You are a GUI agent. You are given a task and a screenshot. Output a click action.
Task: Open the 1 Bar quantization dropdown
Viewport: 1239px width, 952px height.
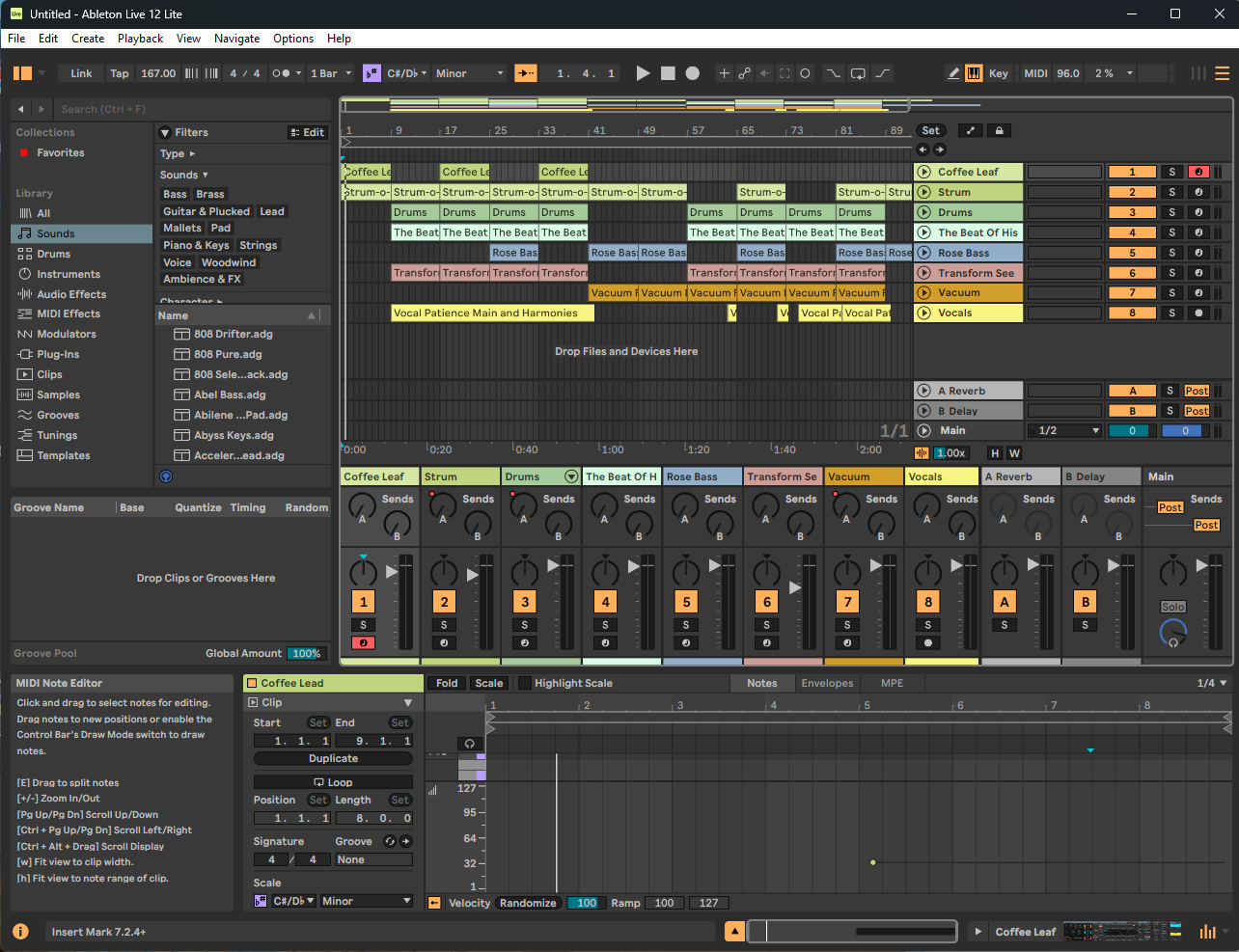tap(328, 73)
